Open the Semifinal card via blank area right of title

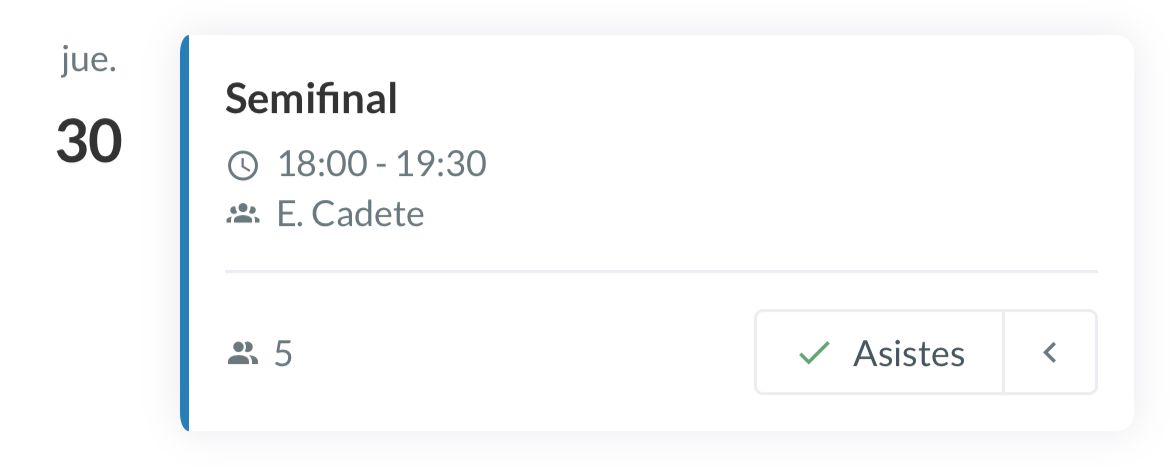750,99
